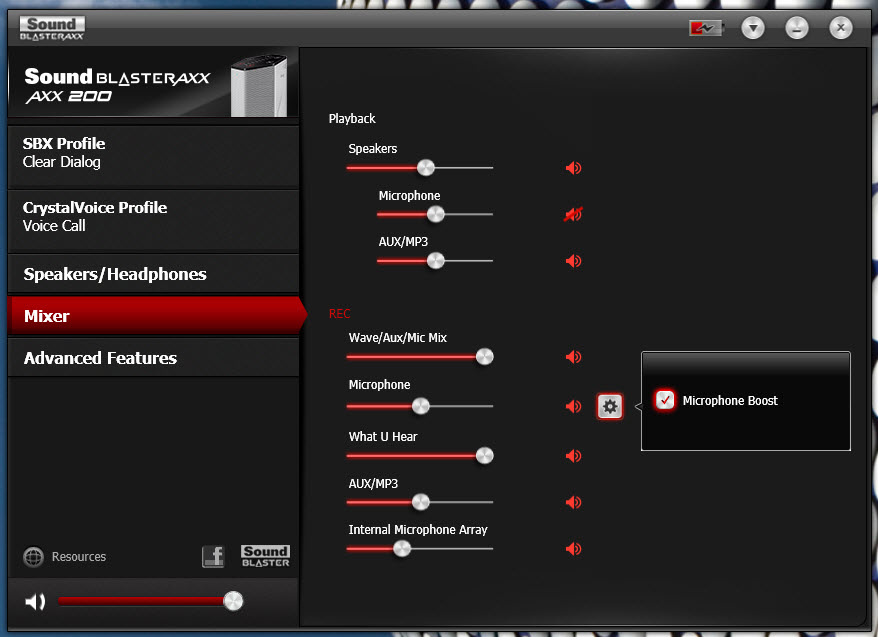
Task: Mute the Playback Speakers channel
Action: pyautogui.click(x=573, y=168)
